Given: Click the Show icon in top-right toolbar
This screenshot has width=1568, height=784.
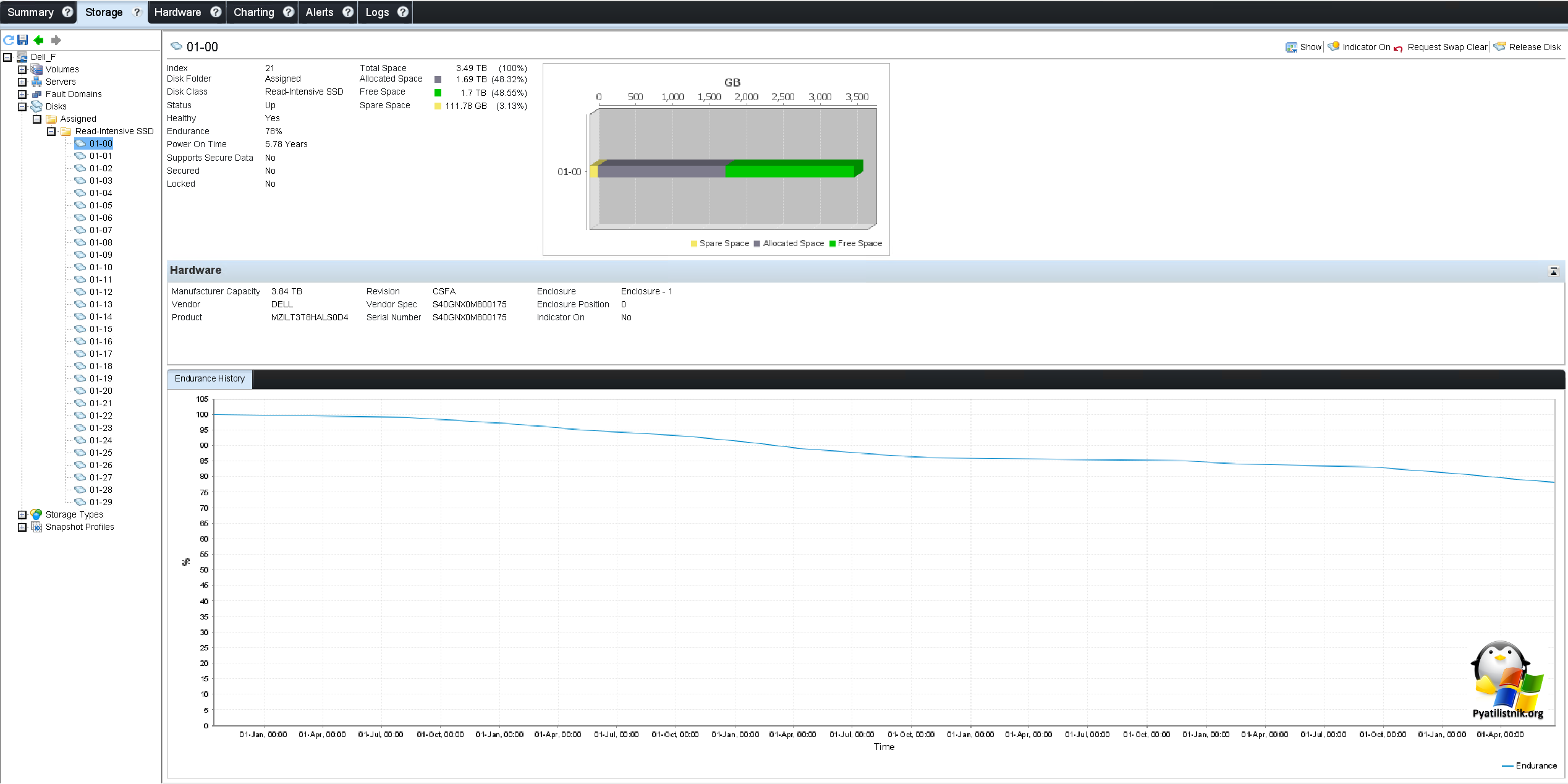Looking at the screenshot, I should click(1291, 47).
